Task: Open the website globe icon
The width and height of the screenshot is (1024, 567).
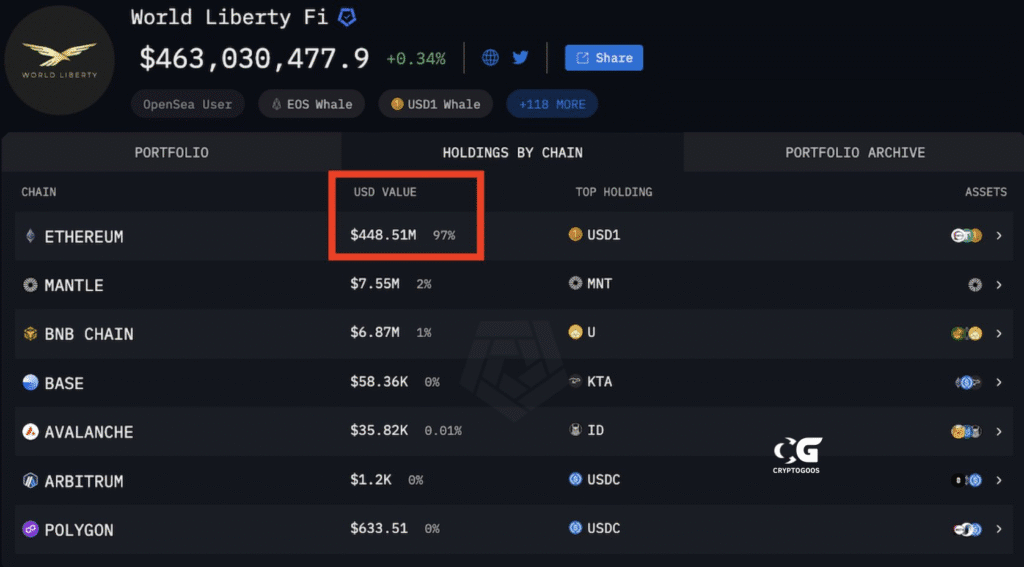Action: point(490,57)
